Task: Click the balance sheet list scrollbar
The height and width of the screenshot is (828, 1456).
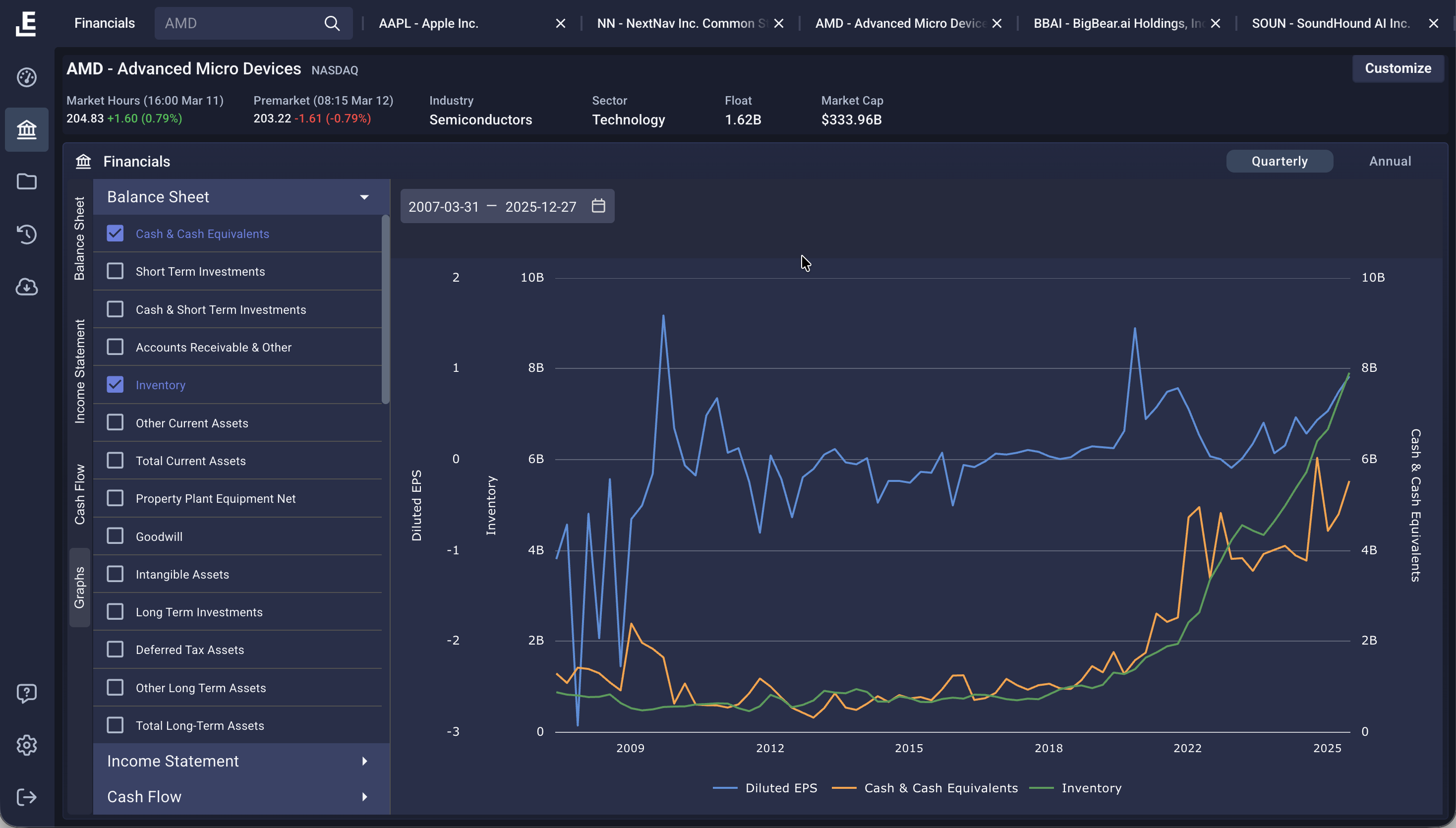Action: pyautogui.click(x=386, y=310)
